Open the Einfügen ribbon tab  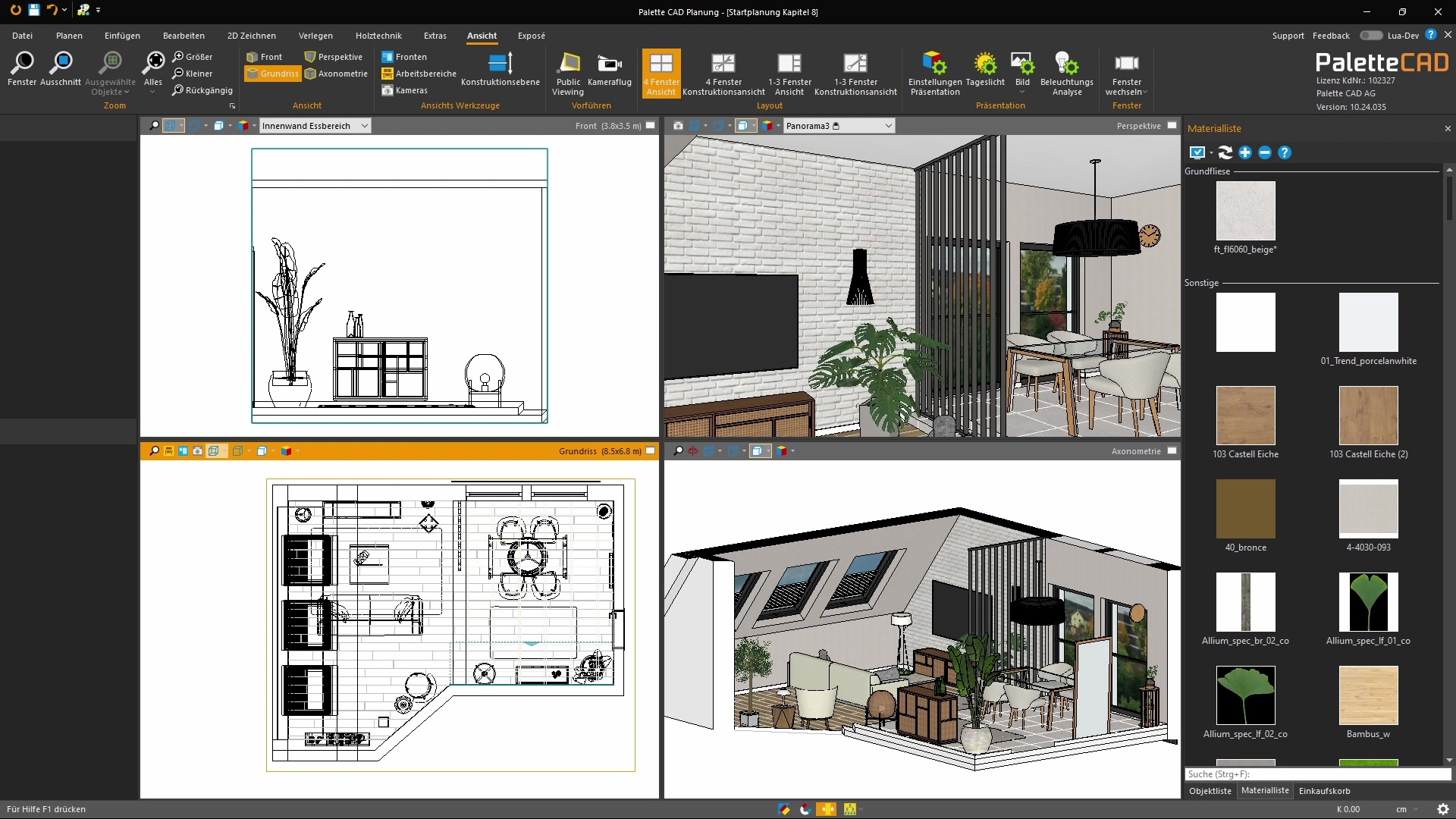[x=122, y=36]
